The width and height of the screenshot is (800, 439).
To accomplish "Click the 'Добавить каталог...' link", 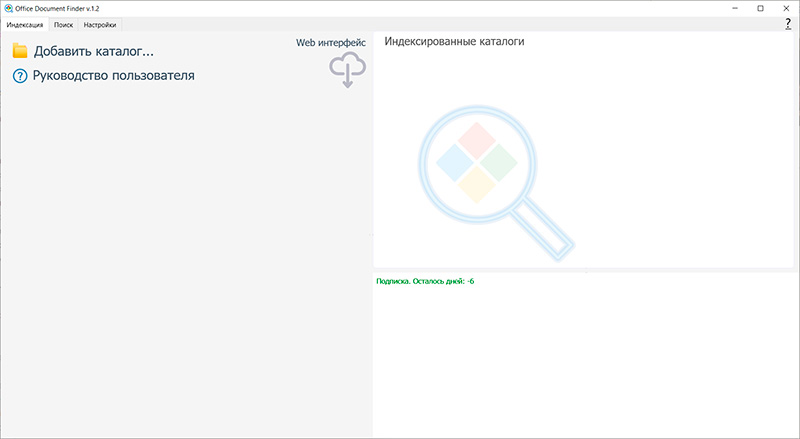I will [93, 51].
